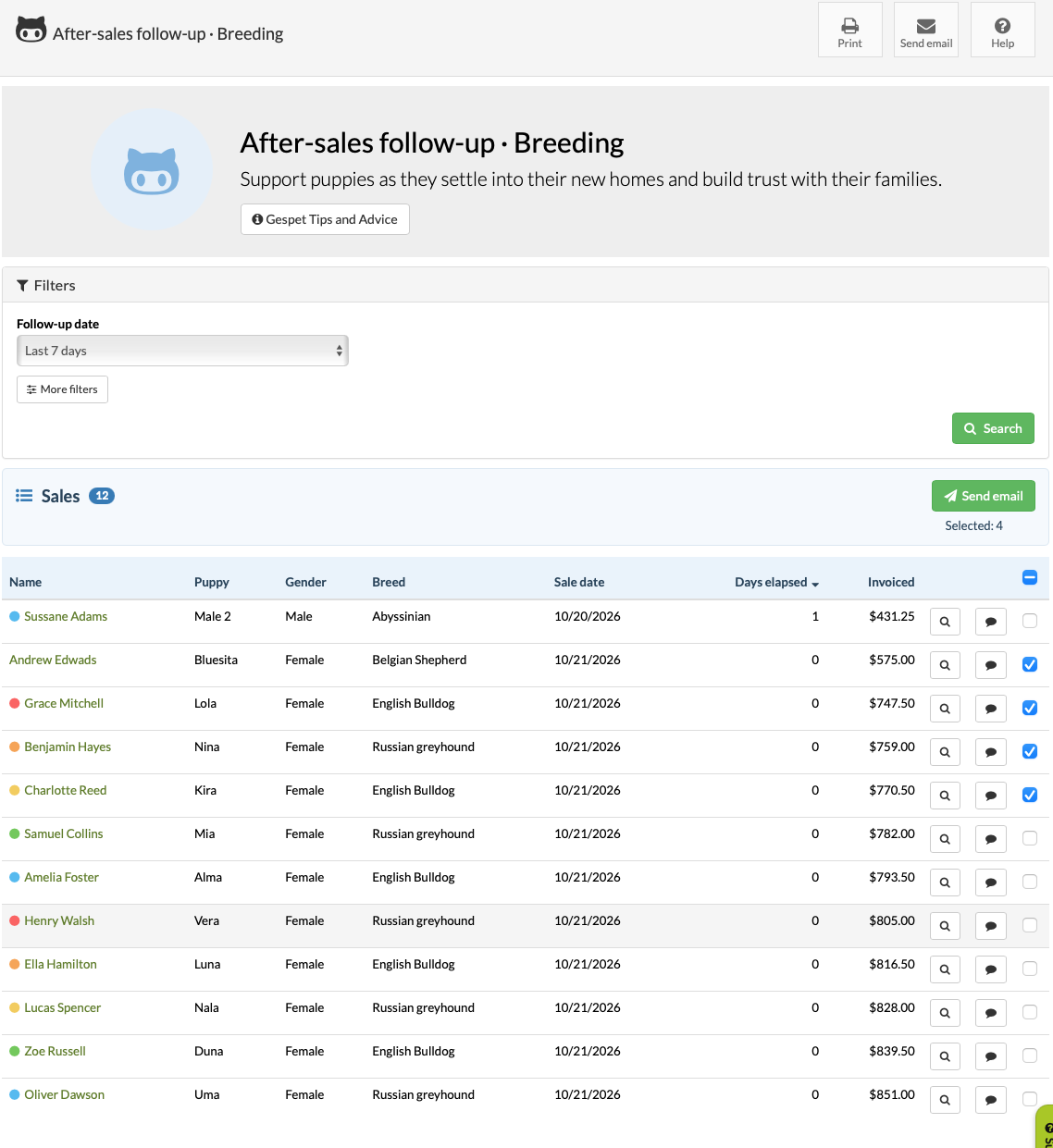Click the Invoiced column header
The image size is (1053, 1148).
pos(891,582)
